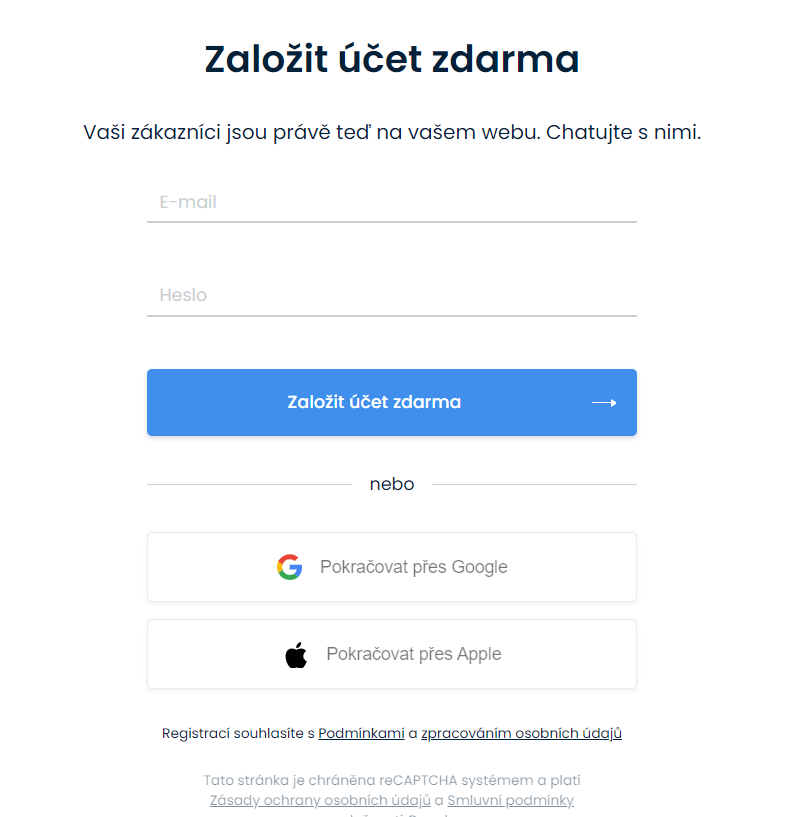Click divider line left of nebo
793x817 pixels.
[250, 484]
